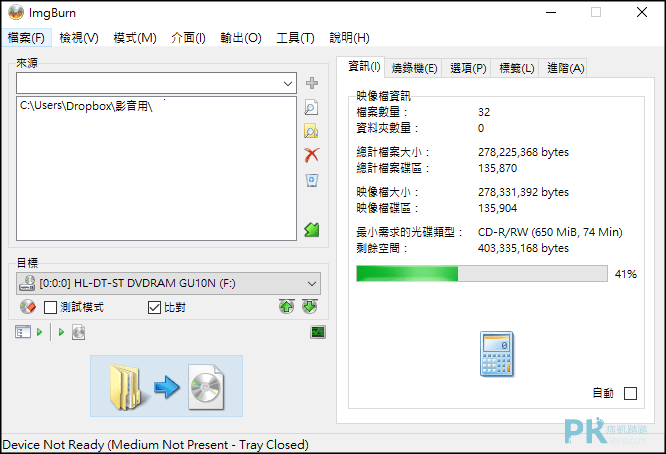Image resolution: width=666 pixels, height=454 pixels.
Task: Enable the 測試模式 checkbox
Action: pos(50,307)
